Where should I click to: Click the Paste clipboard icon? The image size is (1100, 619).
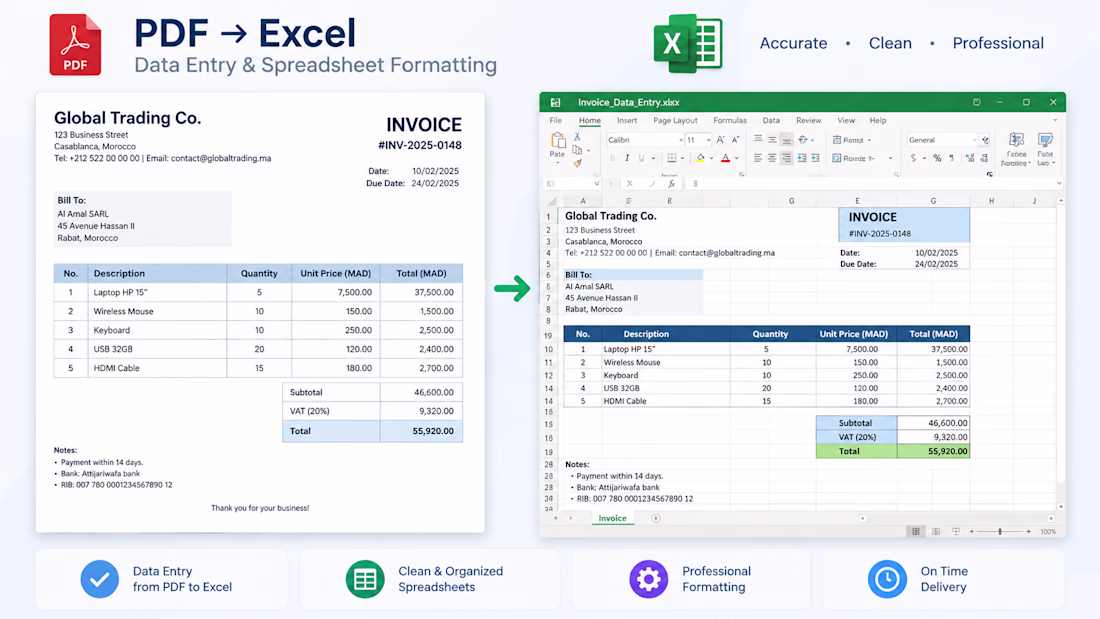(x=558, y=140)
